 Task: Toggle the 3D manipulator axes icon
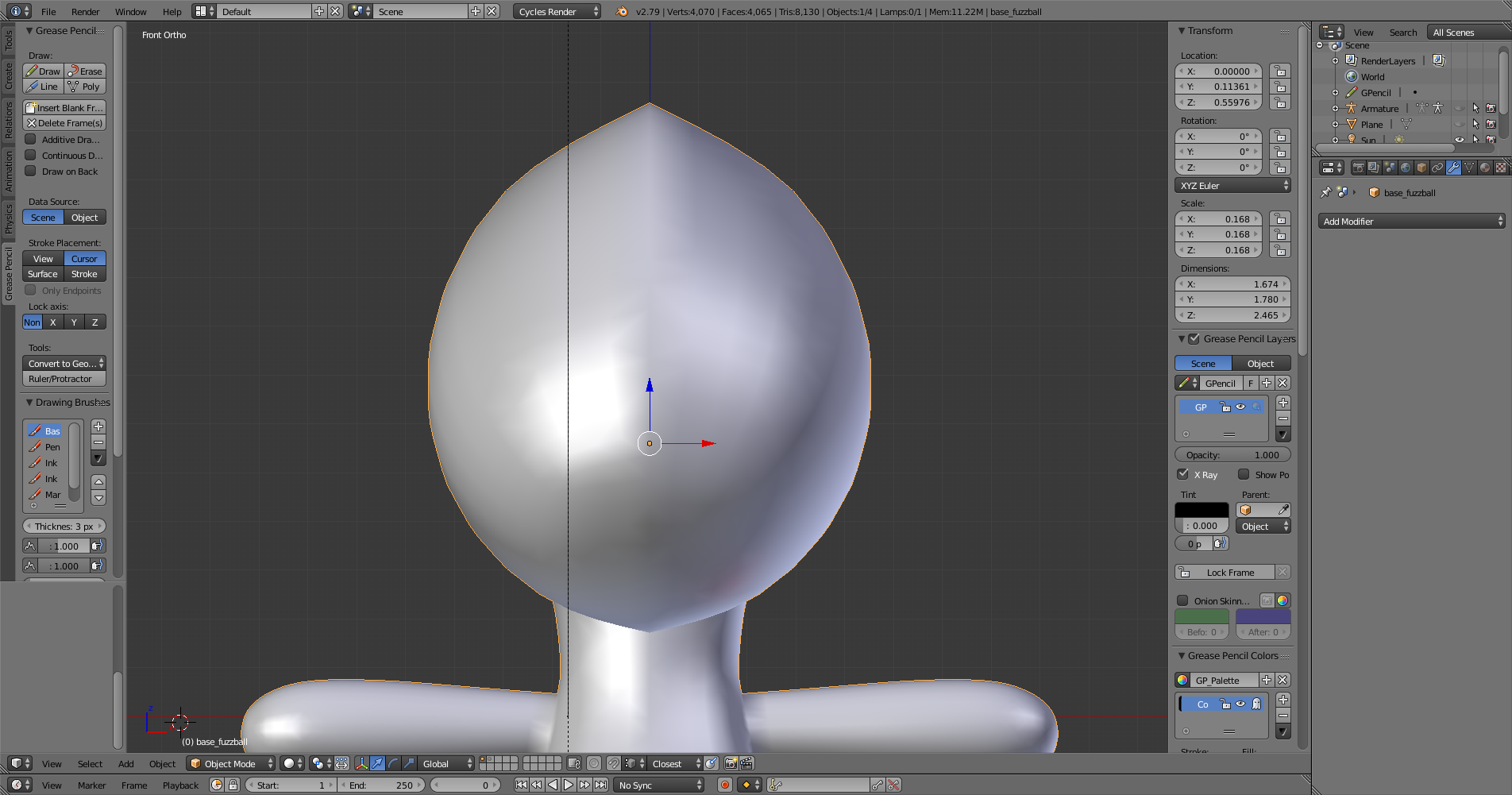(x=362, y=763)
